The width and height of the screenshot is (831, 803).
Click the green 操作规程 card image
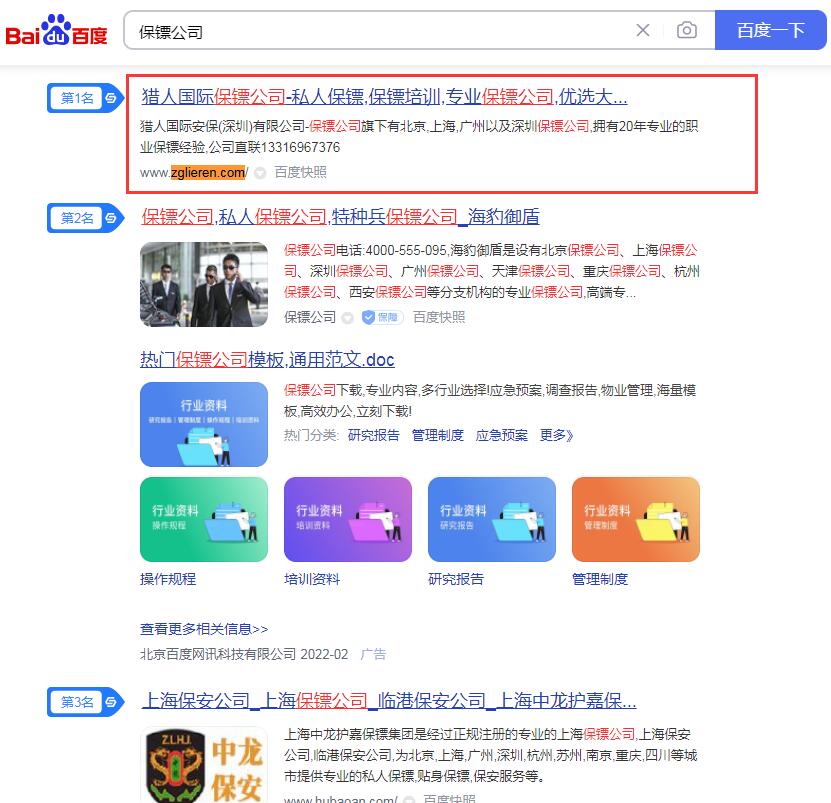(204, 519)
